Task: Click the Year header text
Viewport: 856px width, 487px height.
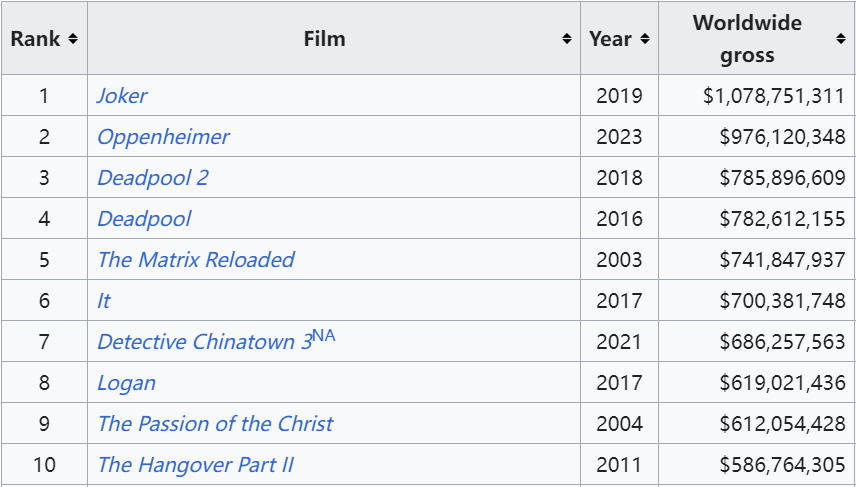Action: 611,39
